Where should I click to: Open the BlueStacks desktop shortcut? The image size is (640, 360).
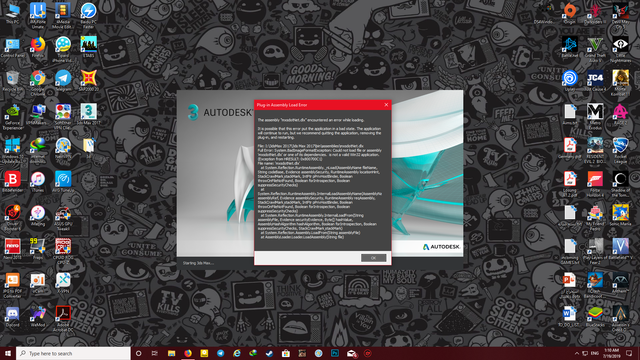tap(595, 316)
